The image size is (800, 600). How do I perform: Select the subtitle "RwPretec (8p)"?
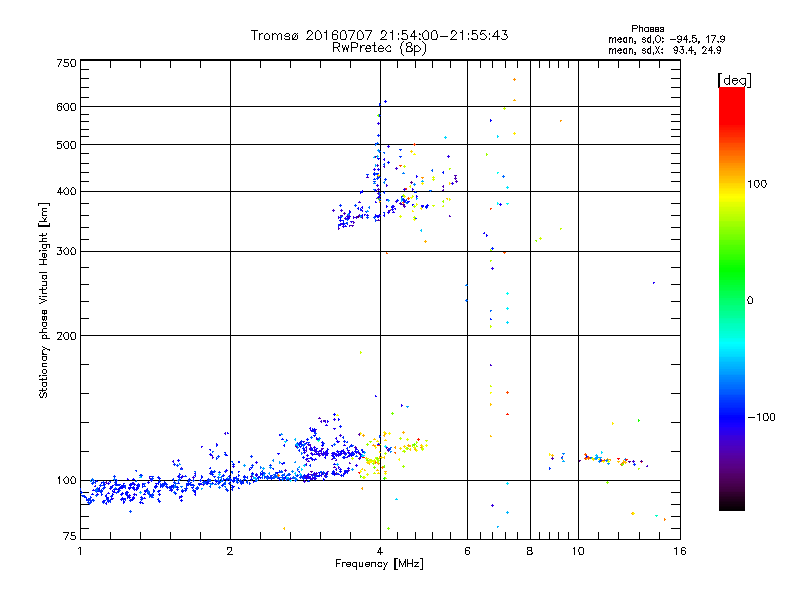point(379,48)
